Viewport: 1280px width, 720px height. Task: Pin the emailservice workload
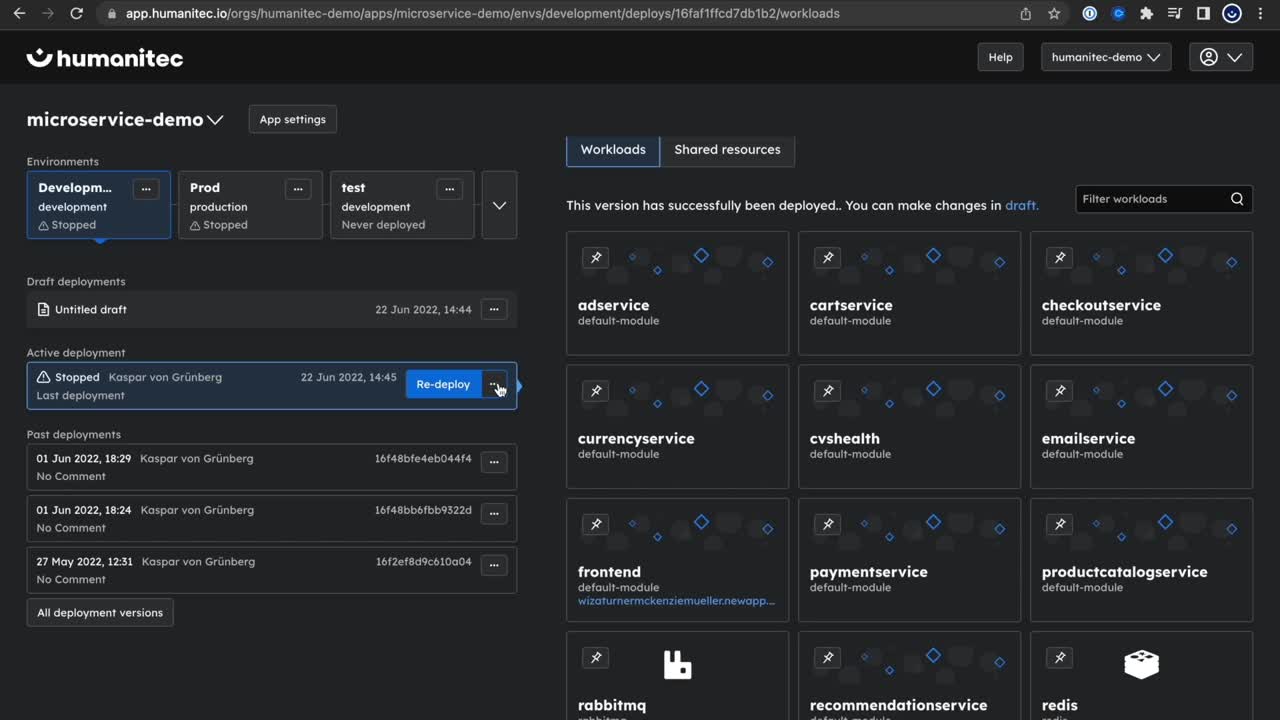click(x=1059, y=390)
